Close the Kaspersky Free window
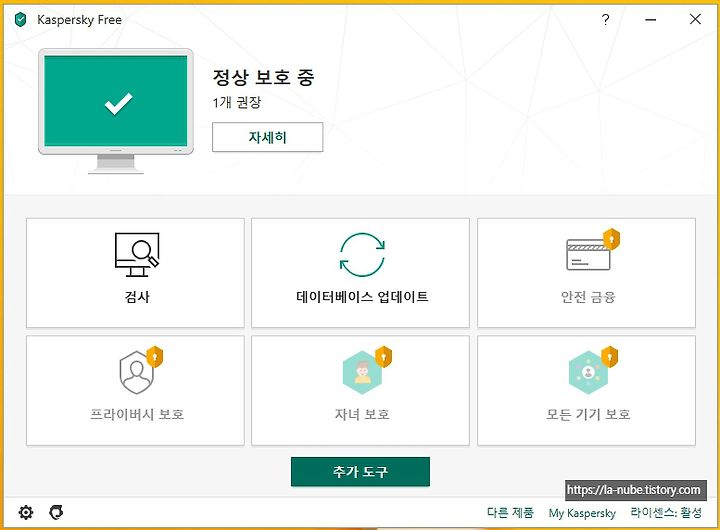Viewport: 720px width, 530px height. point(695,19)
